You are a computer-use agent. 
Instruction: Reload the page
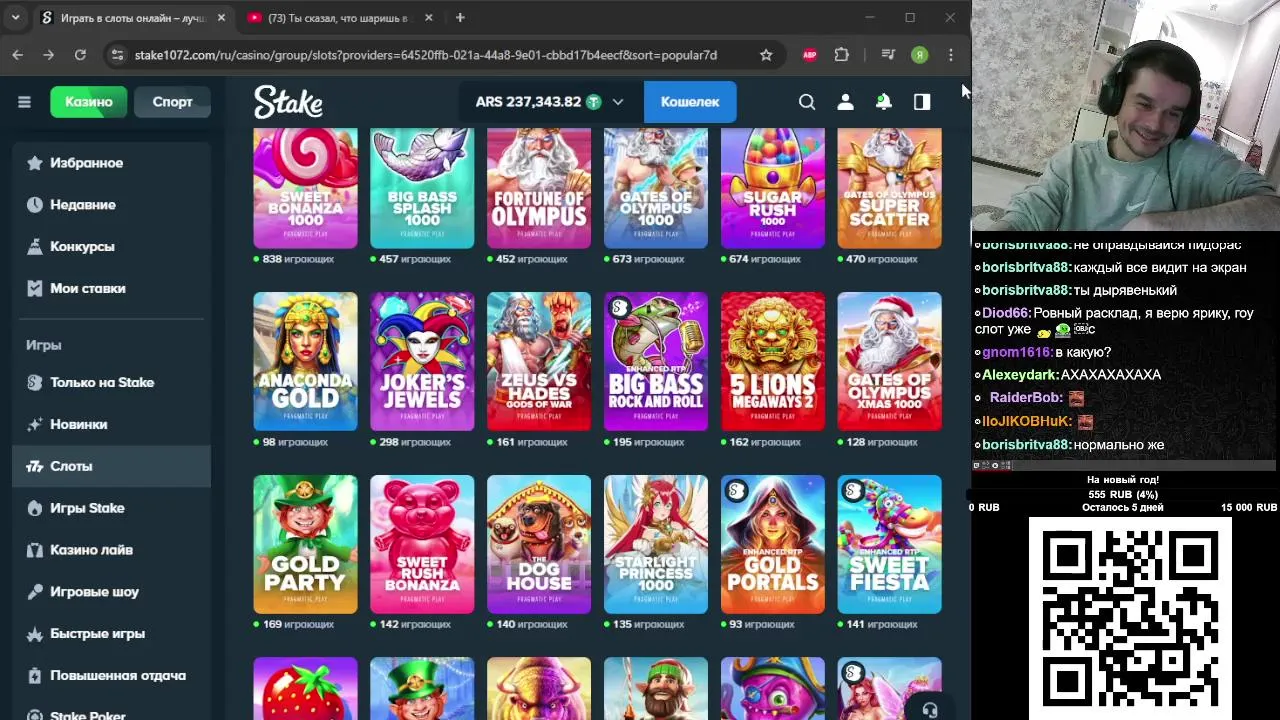pos(80,55)
